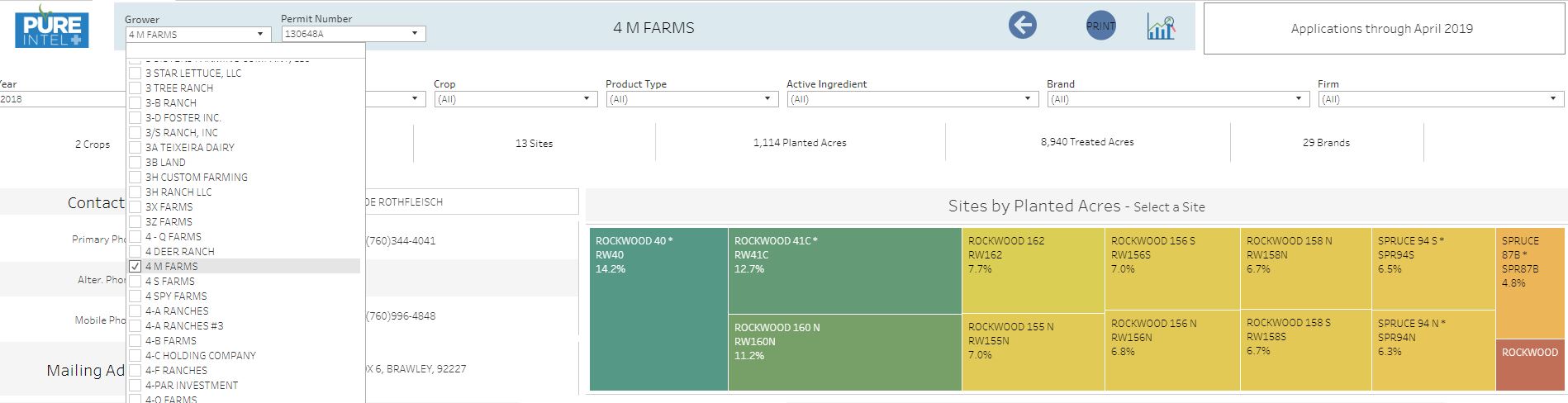Select the 4-A RANCHES #3 checkbox
This screenshot has height=403, width=1568.
pos(135,326)
